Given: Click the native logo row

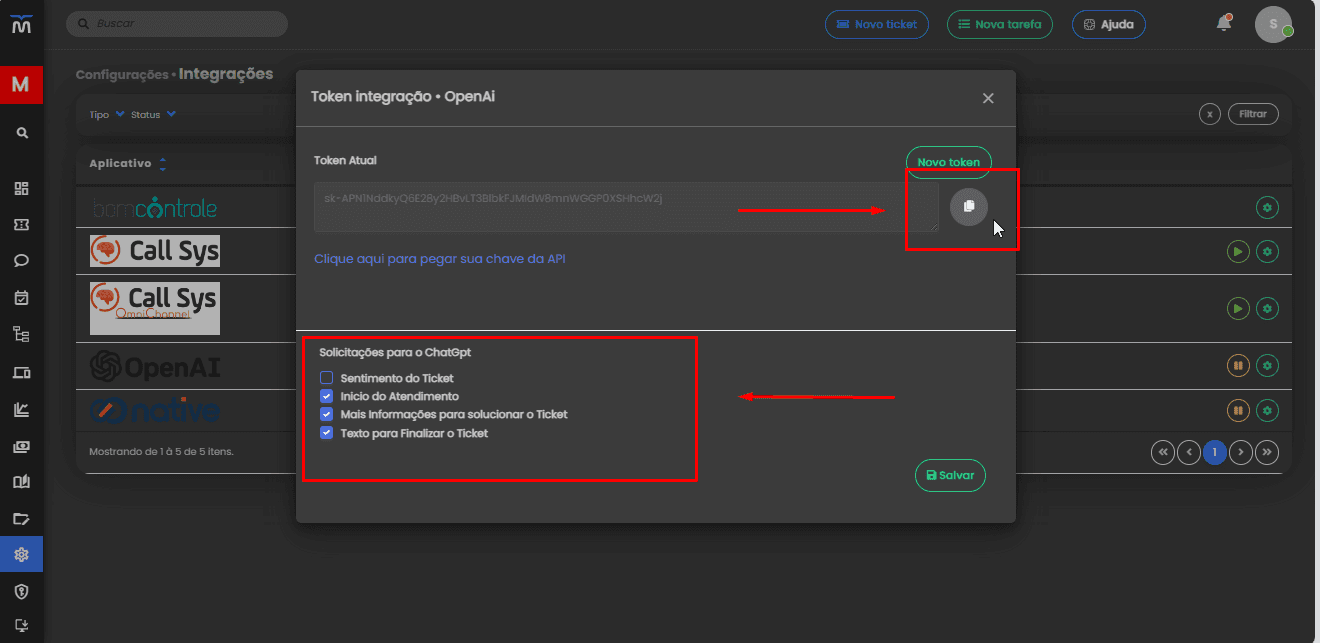Looking at the screenshot, I should tap(154, 410).
